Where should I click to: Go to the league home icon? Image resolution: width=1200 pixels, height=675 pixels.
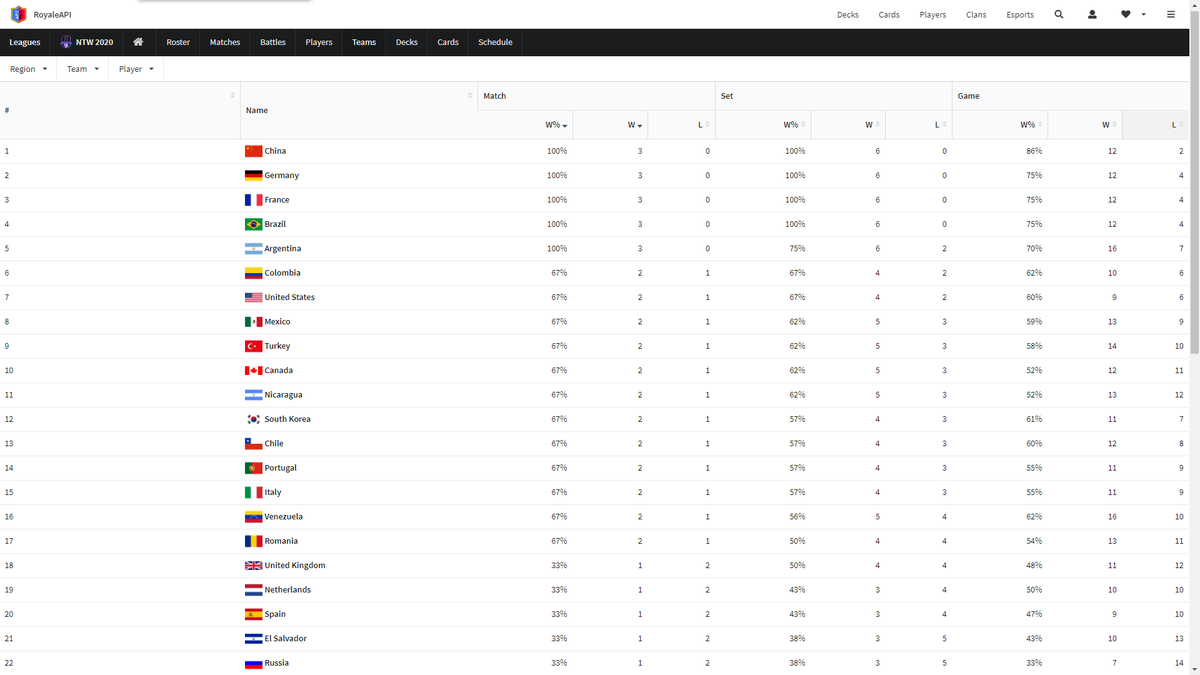(138, 42)
